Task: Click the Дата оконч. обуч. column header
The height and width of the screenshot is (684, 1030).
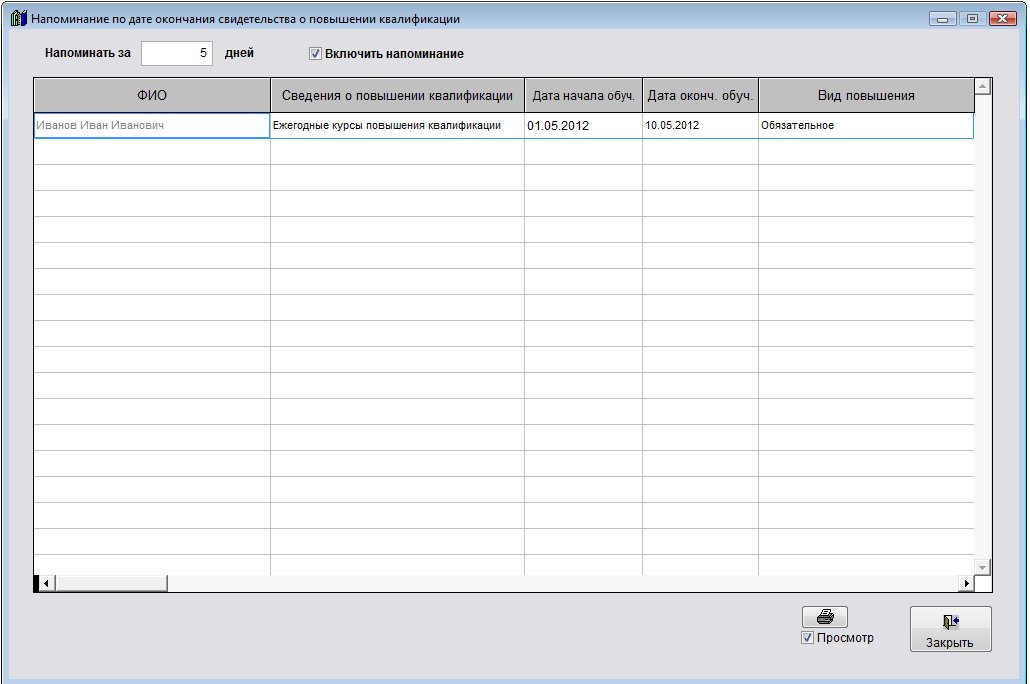Action: [700, 96]
